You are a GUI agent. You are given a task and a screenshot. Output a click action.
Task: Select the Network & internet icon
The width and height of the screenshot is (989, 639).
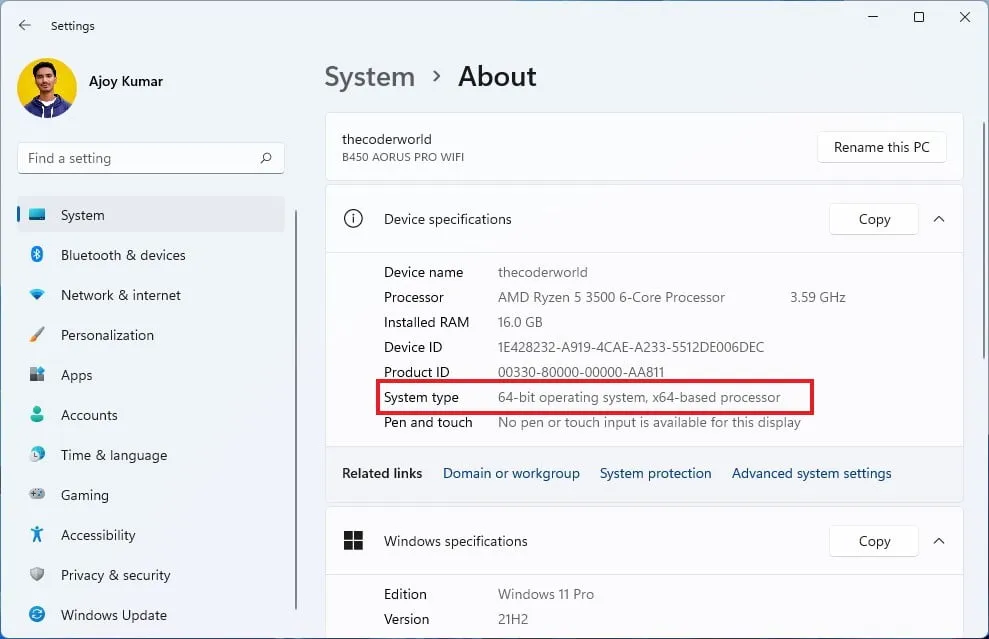[37, 295]
